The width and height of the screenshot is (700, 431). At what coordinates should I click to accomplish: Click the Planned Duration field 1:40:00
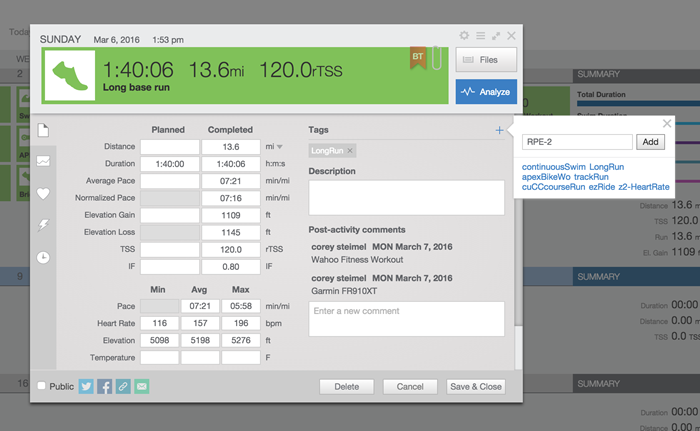click(170, 164)
